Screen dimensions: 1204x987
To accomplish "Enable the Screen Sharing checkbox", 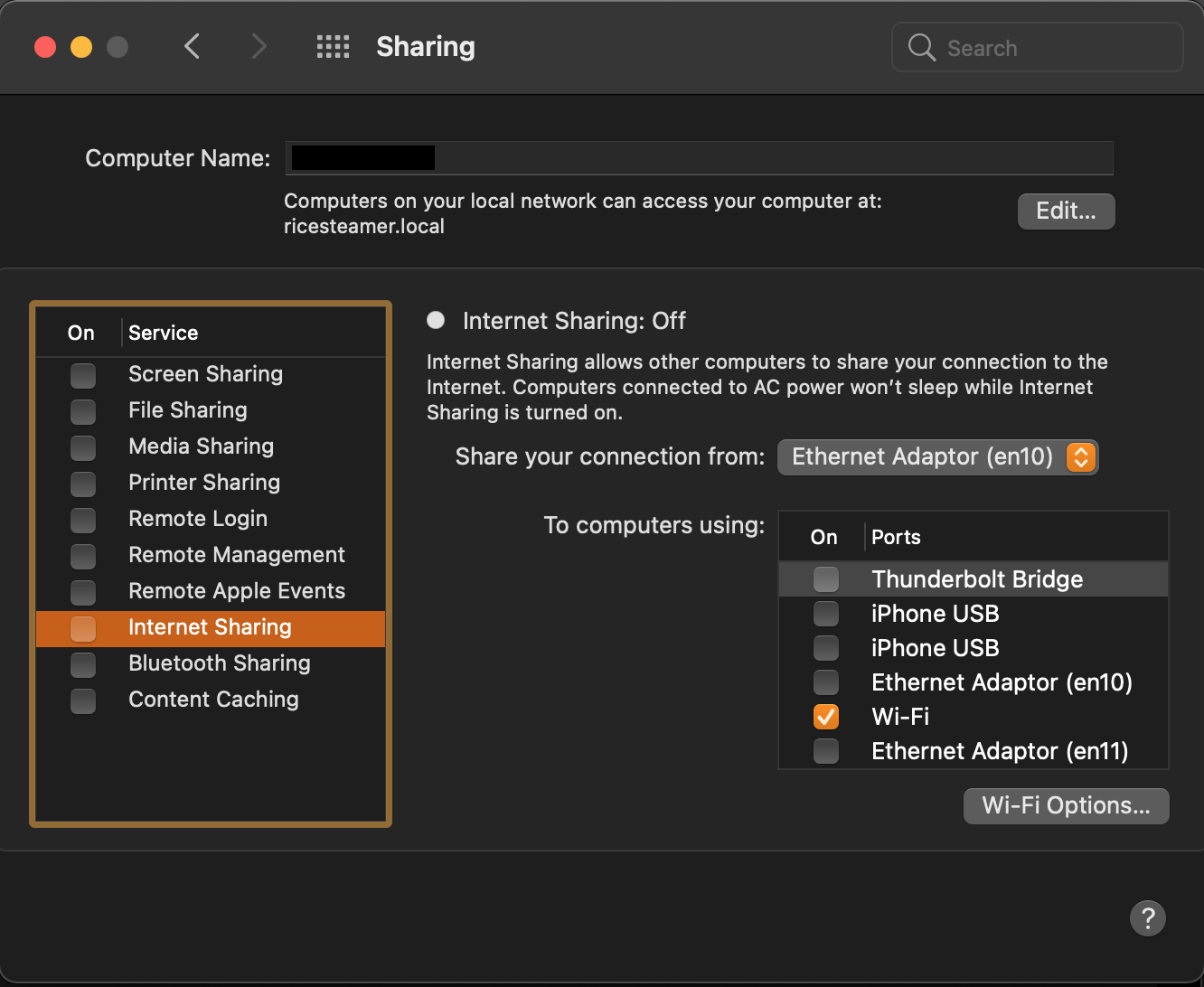I will (83, 375).
